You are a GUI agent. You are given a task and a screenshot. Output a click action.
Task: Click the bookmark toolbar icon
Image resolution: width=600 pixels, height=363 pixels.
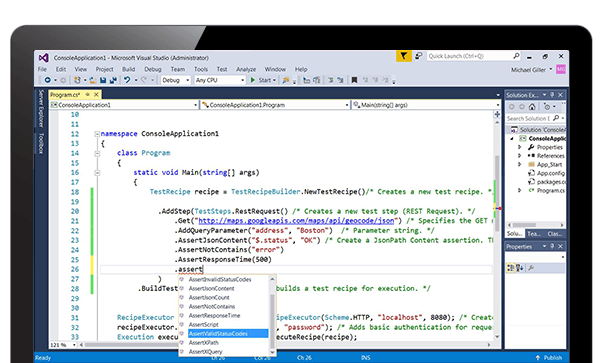tap(354, 80)
